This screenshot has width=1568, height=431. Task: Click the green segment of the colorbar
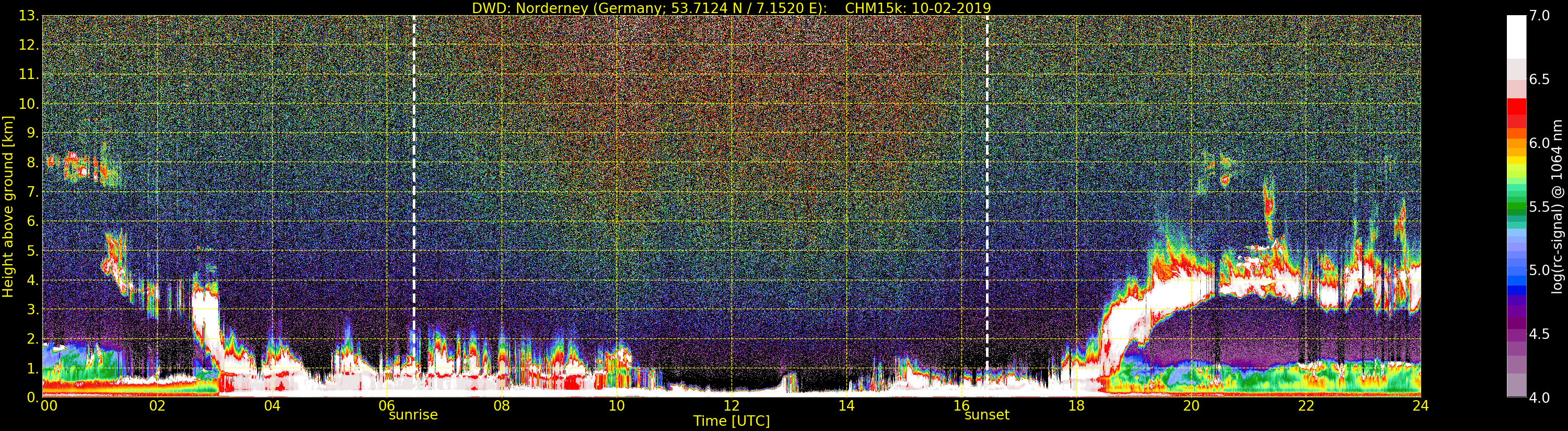(1516, 206)
